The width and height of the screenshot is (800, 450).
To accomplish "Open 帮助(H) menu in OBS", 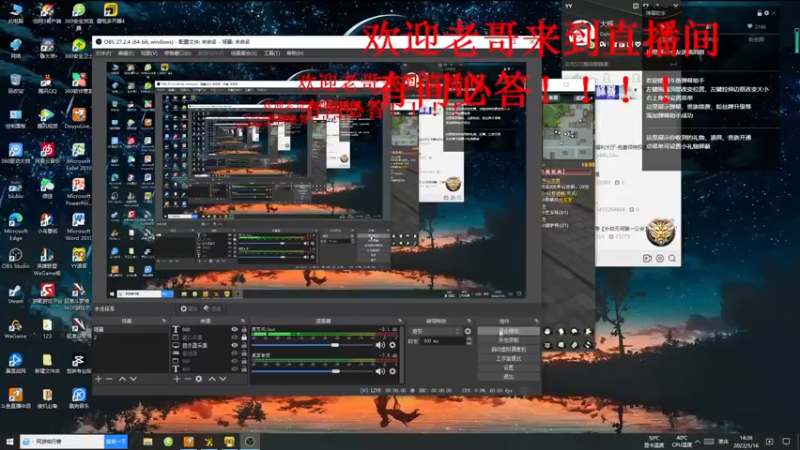I will pos(295,53).
